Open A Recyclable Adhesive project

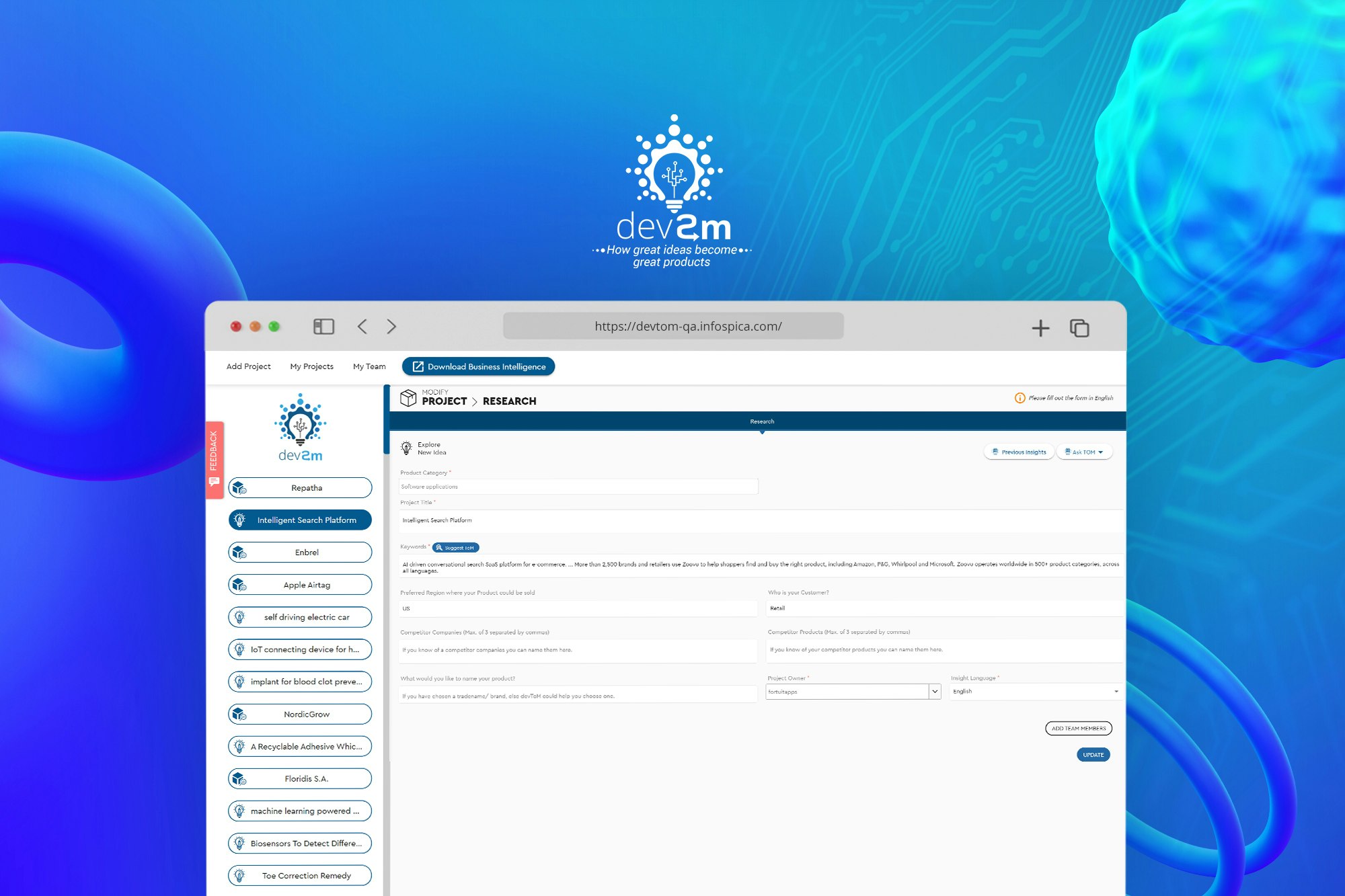(300, 746)
